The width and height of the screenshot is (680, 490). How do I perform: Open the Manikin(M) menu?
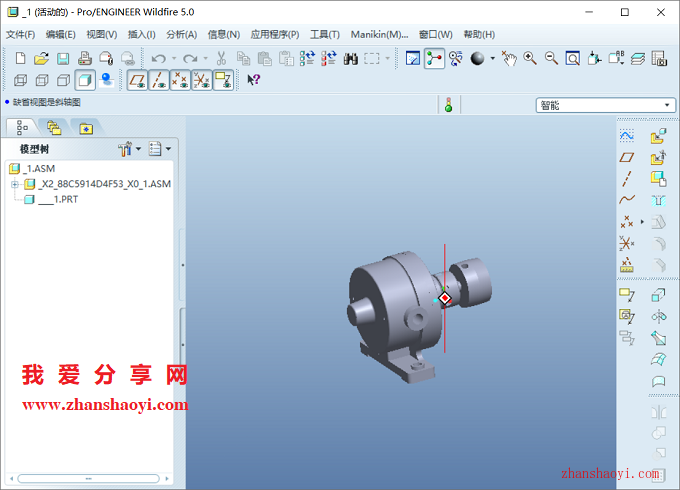(x=379, y=35)
